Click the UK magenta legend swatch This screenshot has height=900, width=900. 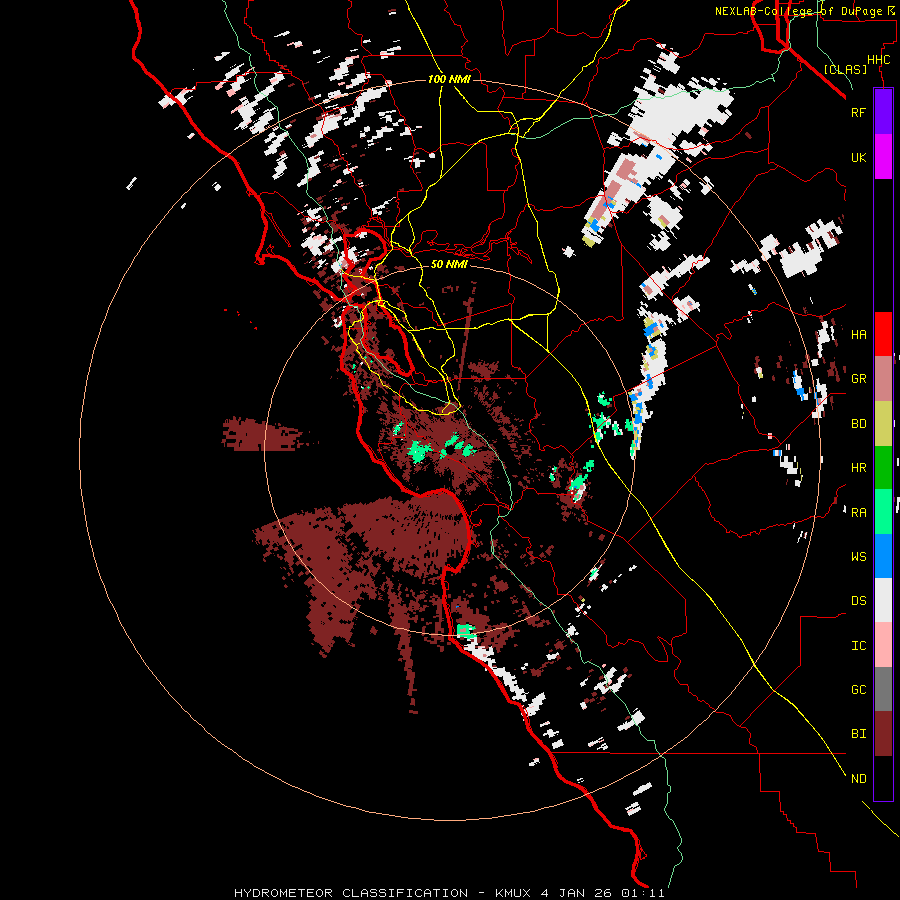[x=883, y=157]
